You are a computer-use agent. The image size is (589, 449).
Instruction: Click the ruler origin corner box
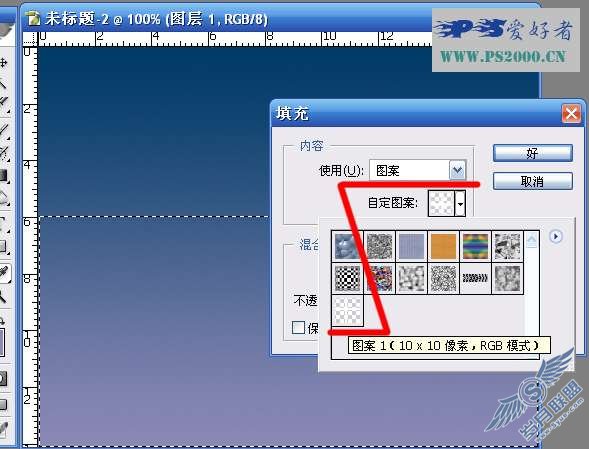point(30,39)
